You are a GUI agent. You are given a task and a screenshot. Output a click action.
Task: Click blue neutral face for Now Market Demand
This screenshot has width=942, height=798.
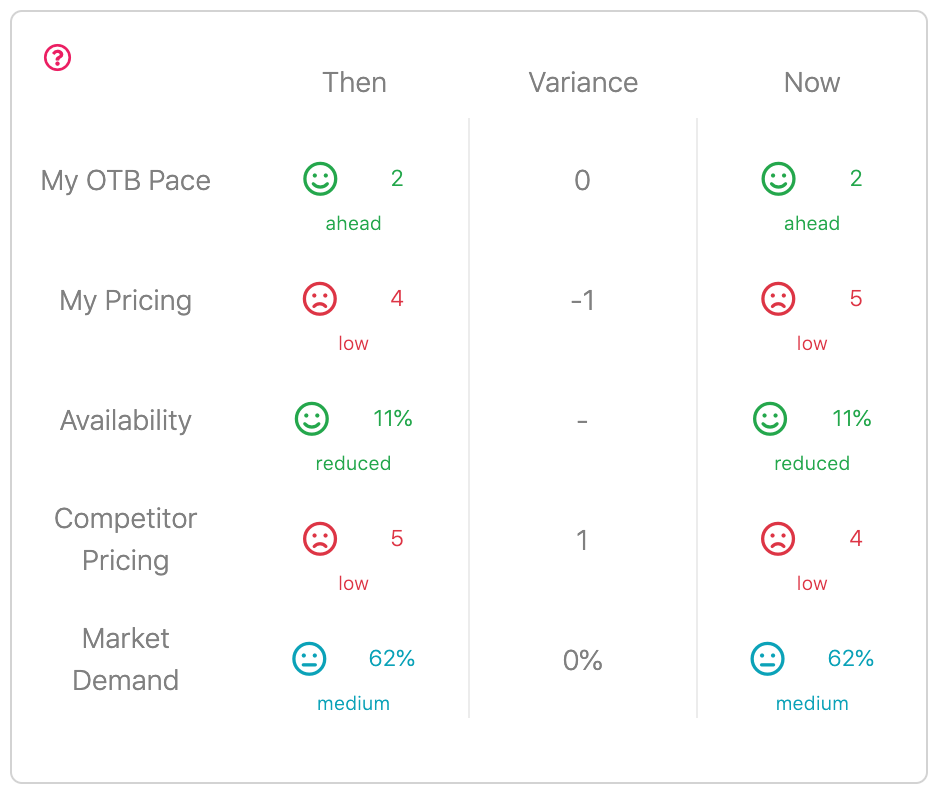click(x=768, y=659)
